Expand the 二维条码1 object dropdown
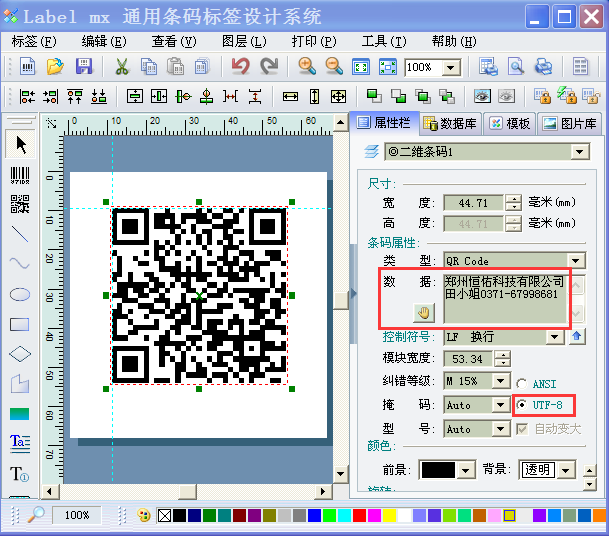Viewport: 609px width, 536px height. tap(579, 152)
